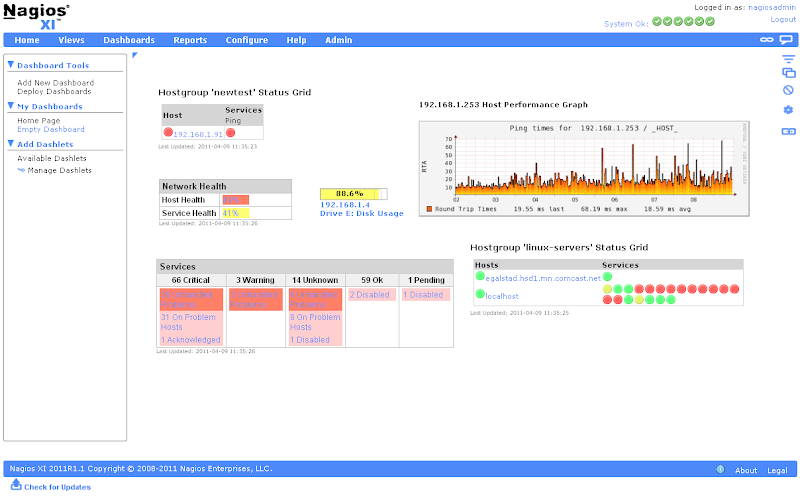The image size is (800, 497).
Task: Click the filter icon in right sidebar
Action: [x=787, y=59]
